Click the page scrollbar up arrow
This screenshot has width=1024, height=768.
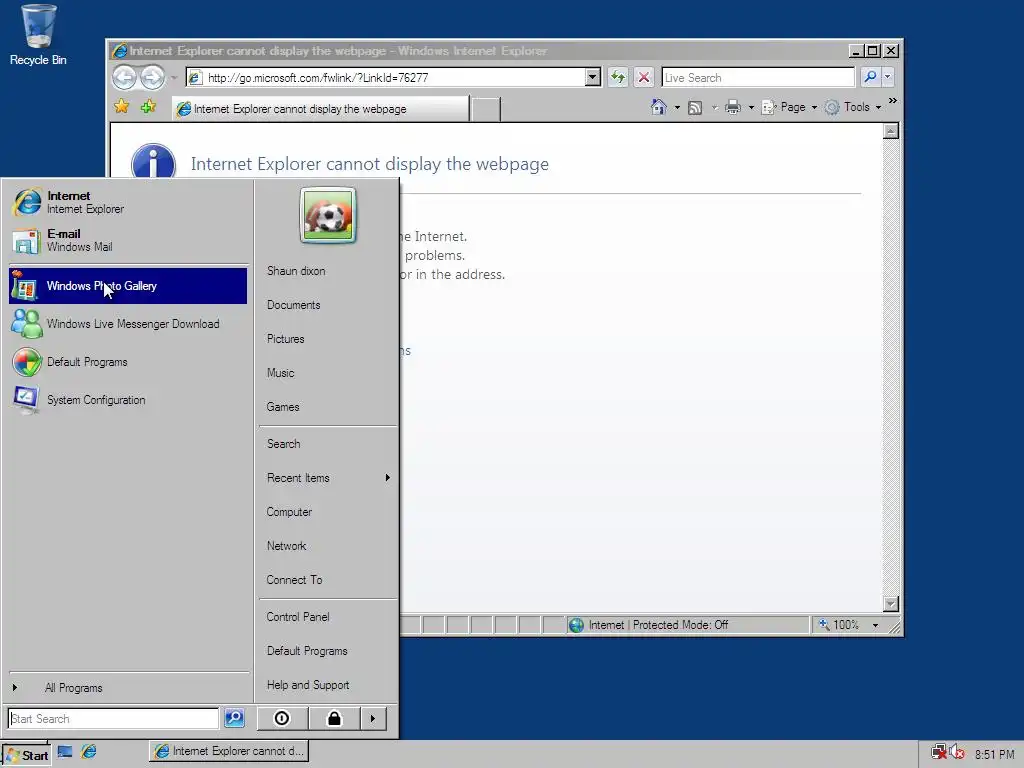(891, 131)
